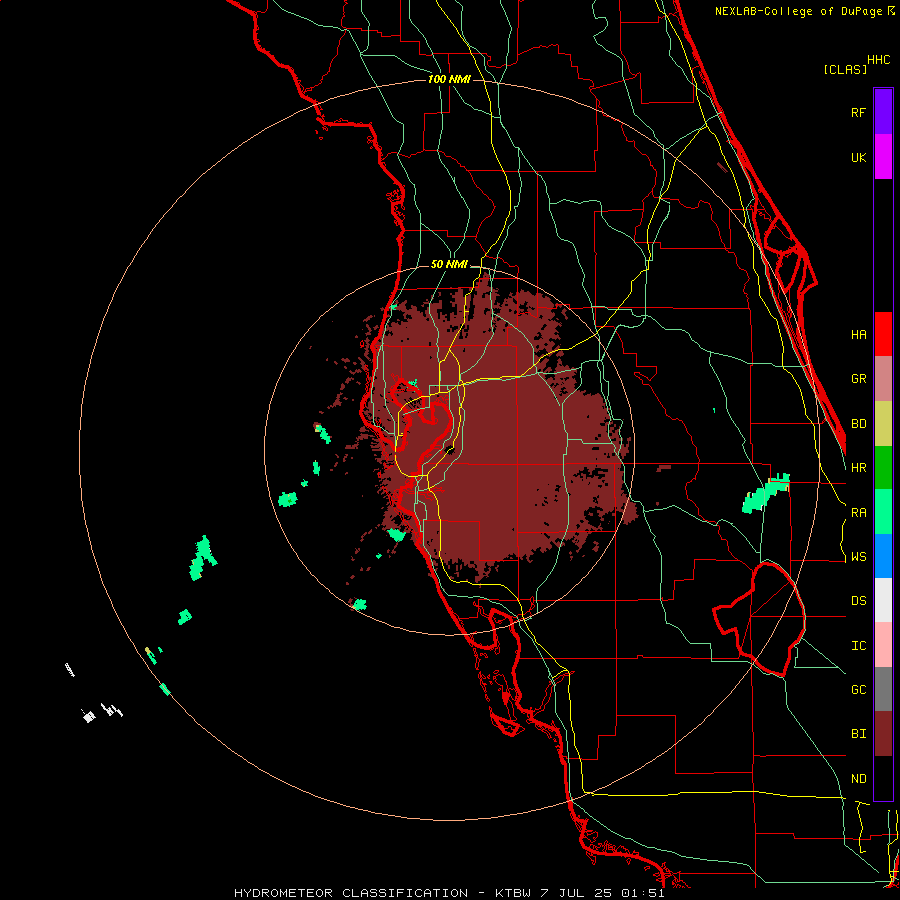
Task: Select the yellow BD legend swatch
Action: click(883, 424)
